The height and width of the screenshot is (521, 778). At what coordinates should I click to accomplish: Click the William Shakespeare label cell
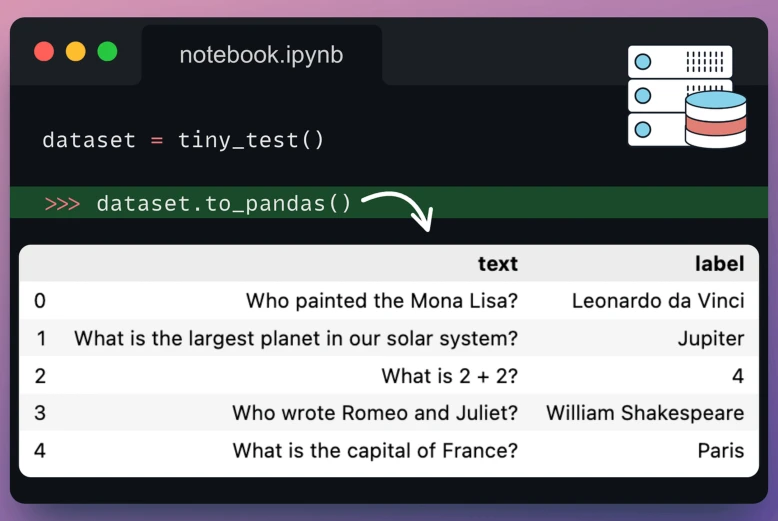(645, 413)
